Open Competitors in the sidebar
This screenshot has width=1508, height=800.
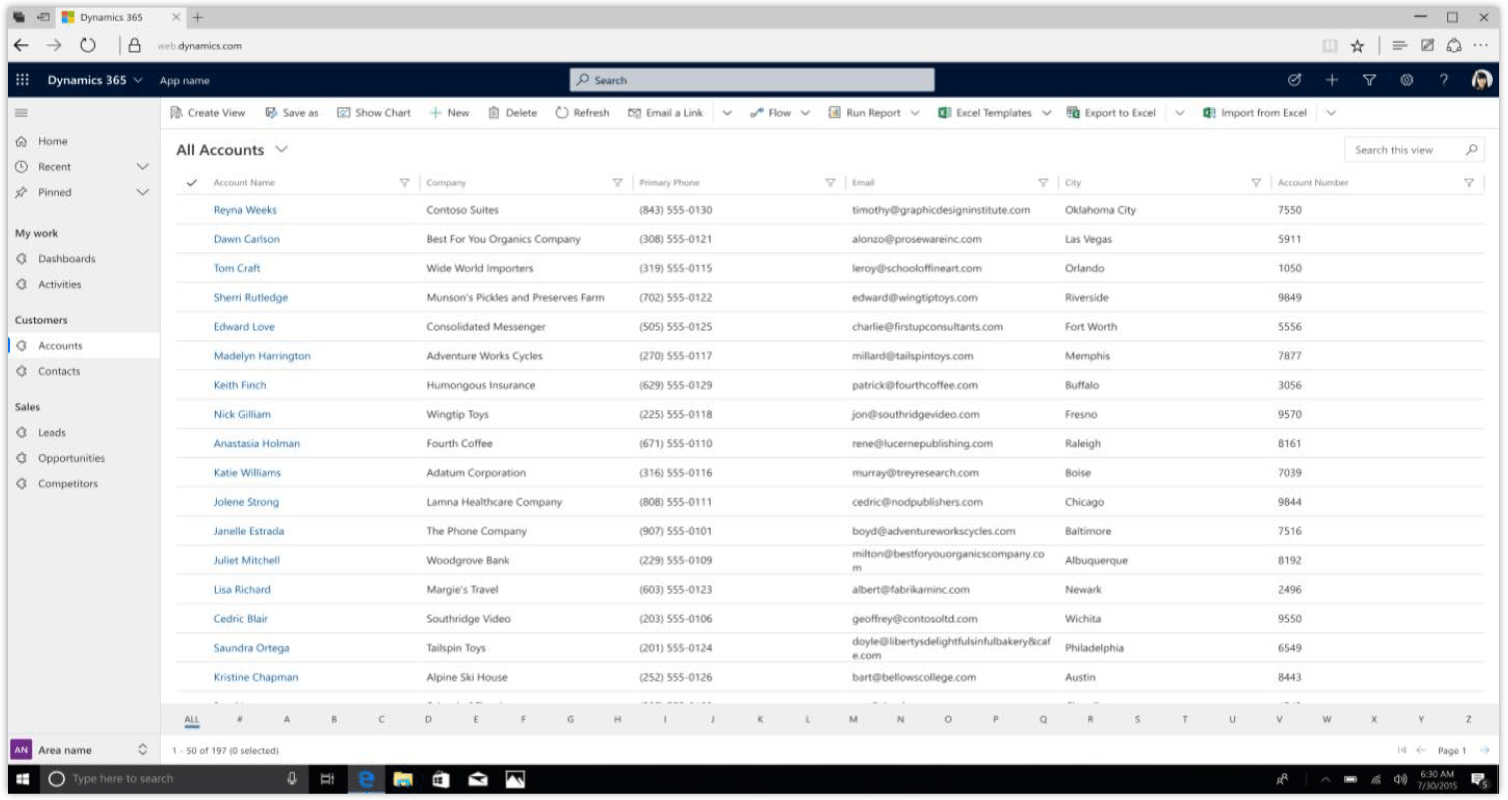[x=68, y=484]
